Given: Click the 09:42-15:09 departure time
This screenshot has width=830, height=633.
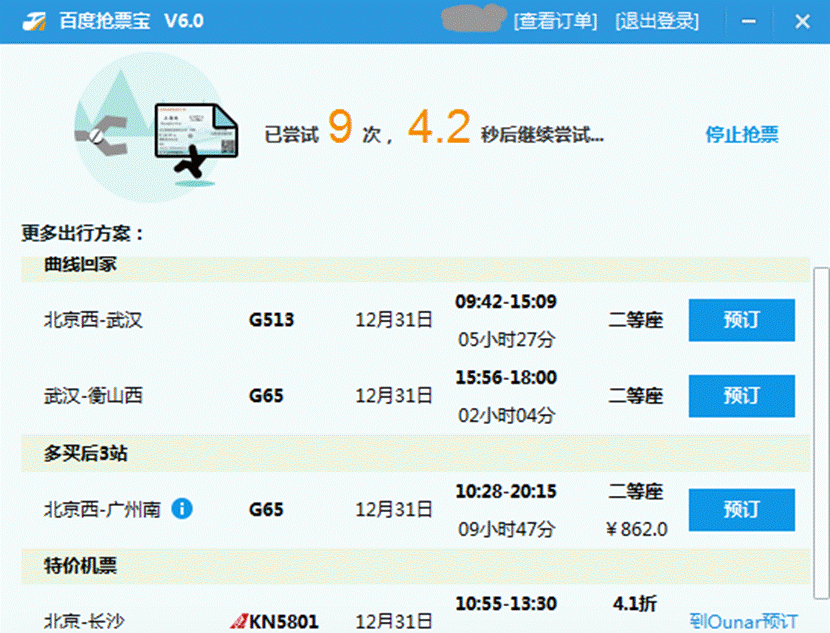Looking at the screenshot, I should (x=506, y=302).
